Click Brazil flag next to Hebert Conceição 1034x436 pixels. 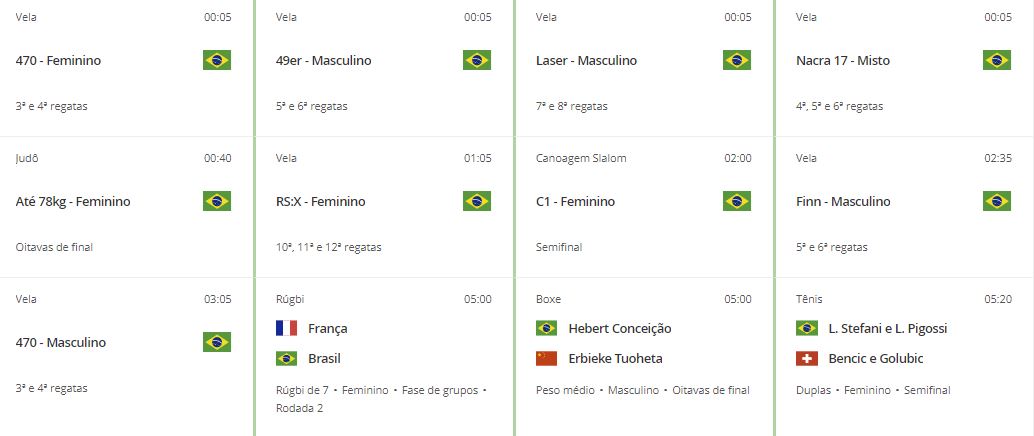(547, 328)
